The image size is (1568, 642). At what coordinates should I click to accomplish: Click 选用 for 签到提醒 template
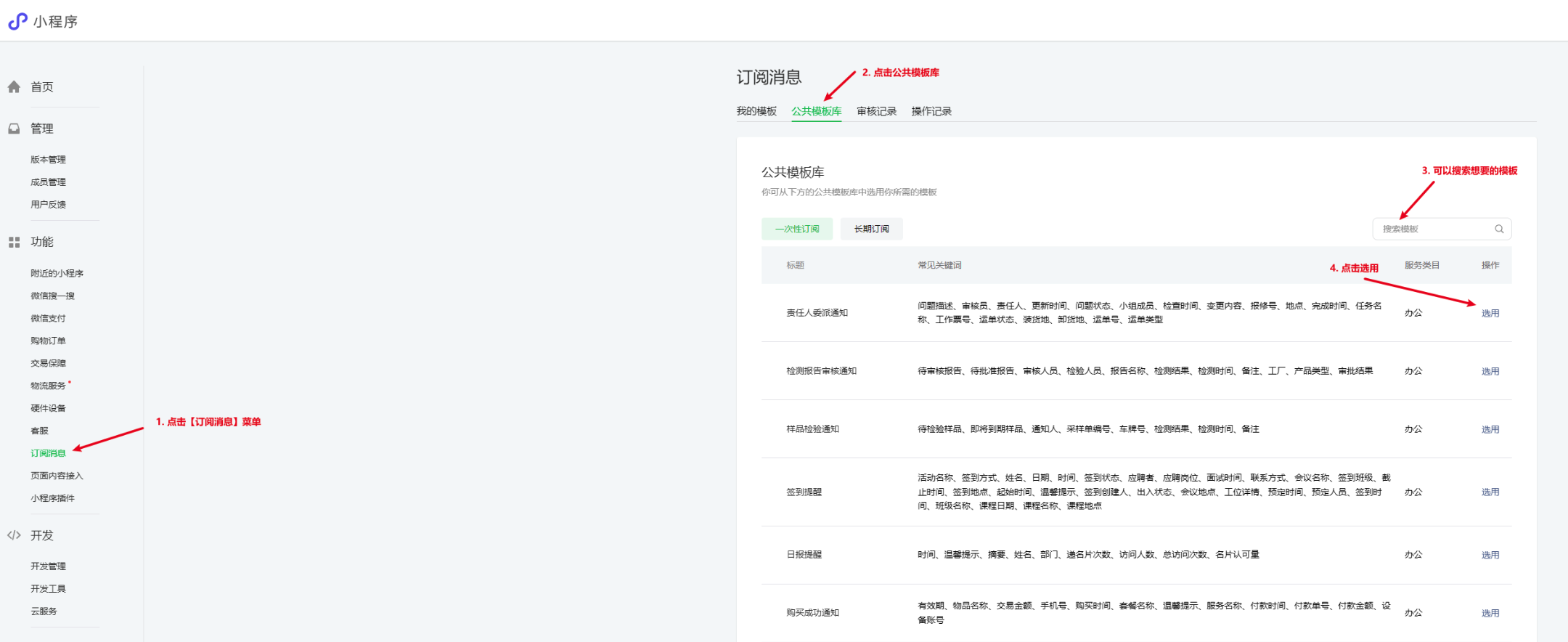(x=1490, y=492)
